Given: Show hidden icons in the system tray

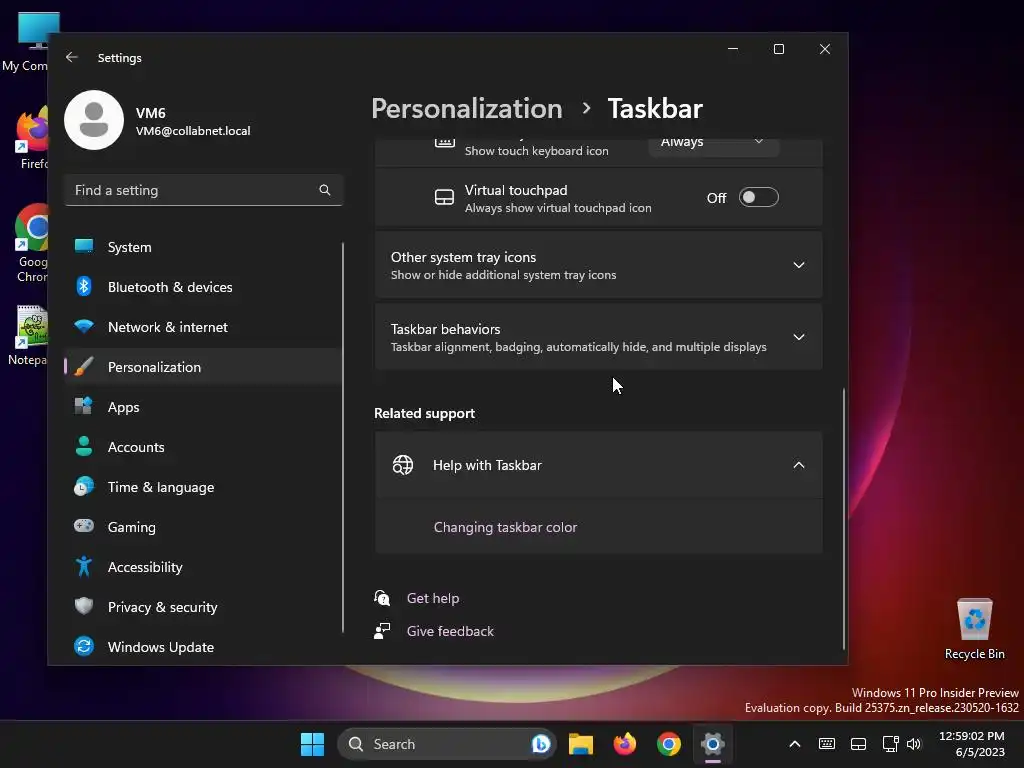Looking at the screenshot, I should 795,744.
